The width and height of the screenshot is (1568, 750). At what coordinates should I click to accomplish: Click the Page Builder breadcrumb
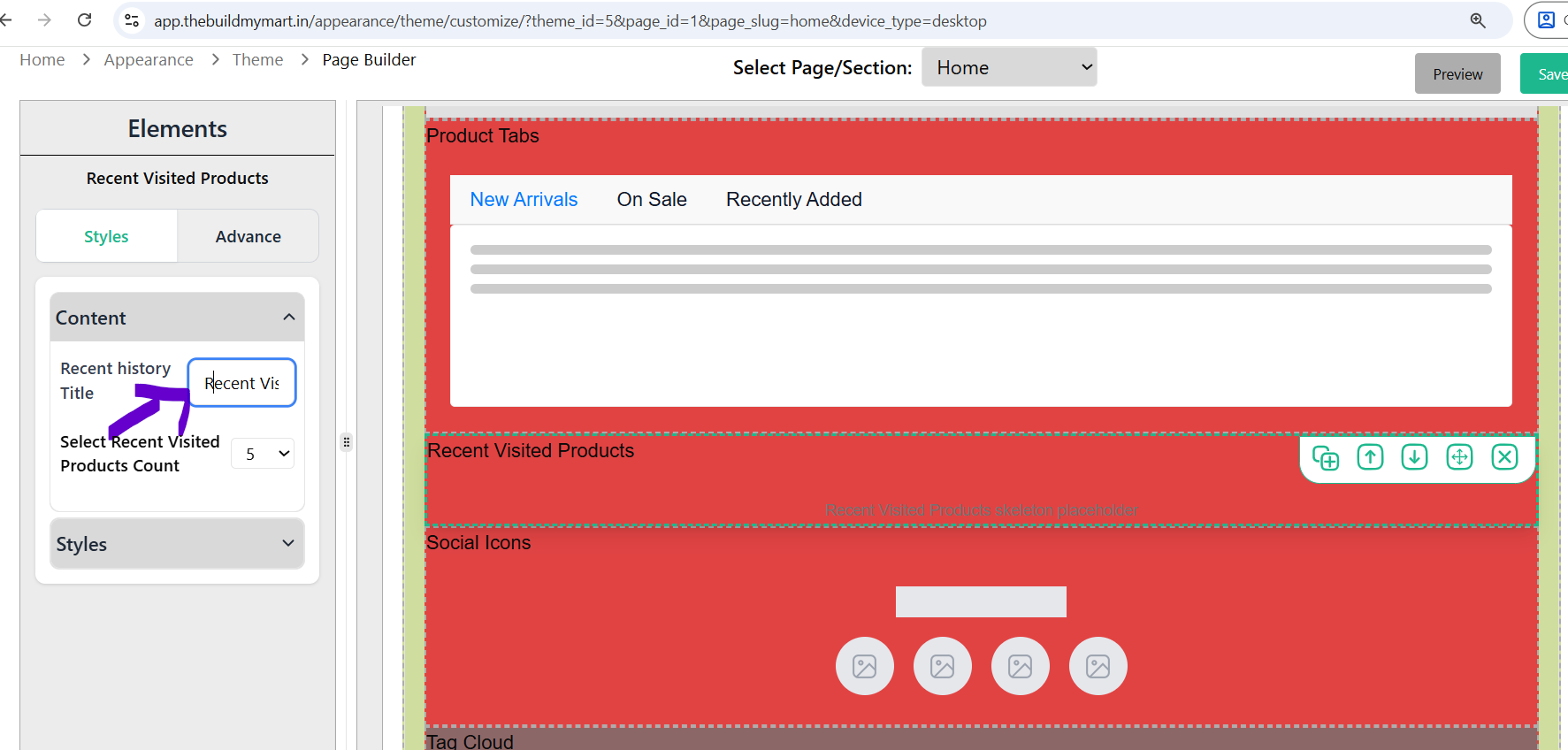pyautogui.click(x=369, y=60)
